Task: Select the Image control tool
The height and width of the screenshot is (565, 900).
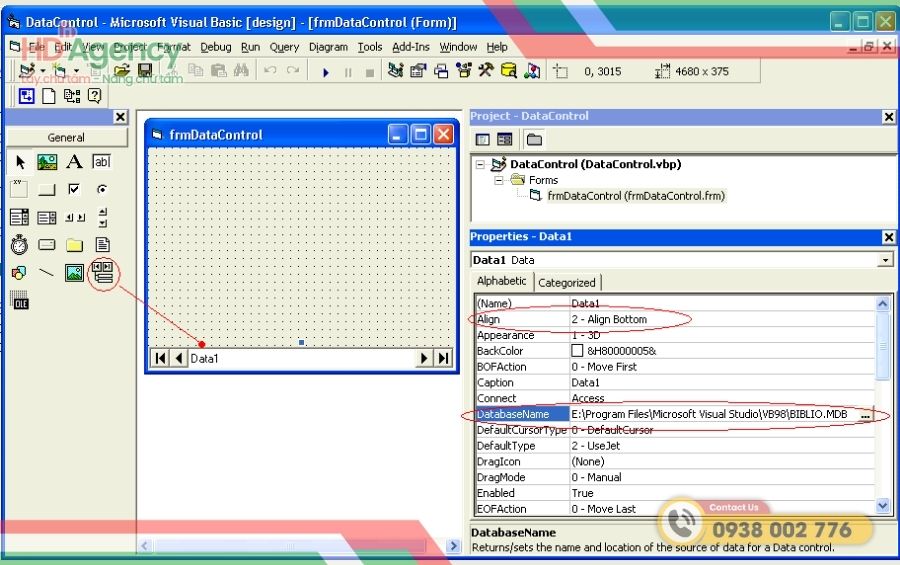Action: coord(75,273)
